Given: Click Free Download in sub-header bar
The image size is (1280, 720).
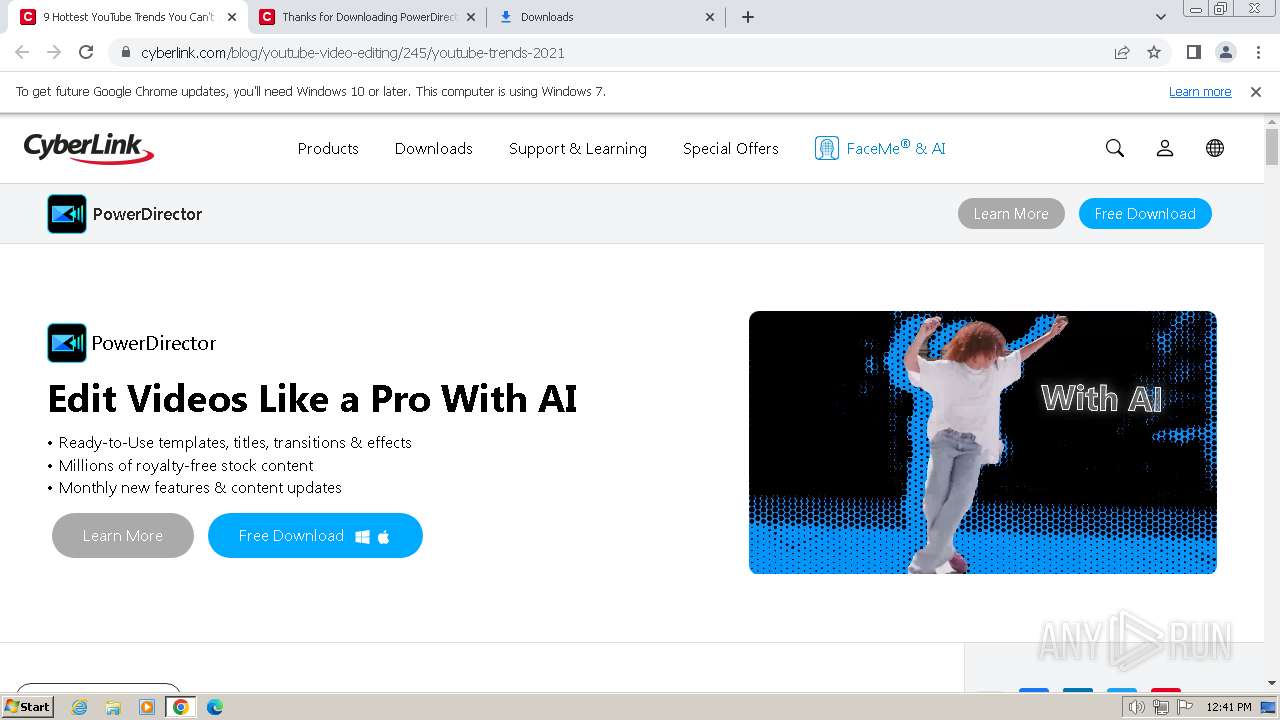Looking at the screenshot, I should pos(1145,214).
